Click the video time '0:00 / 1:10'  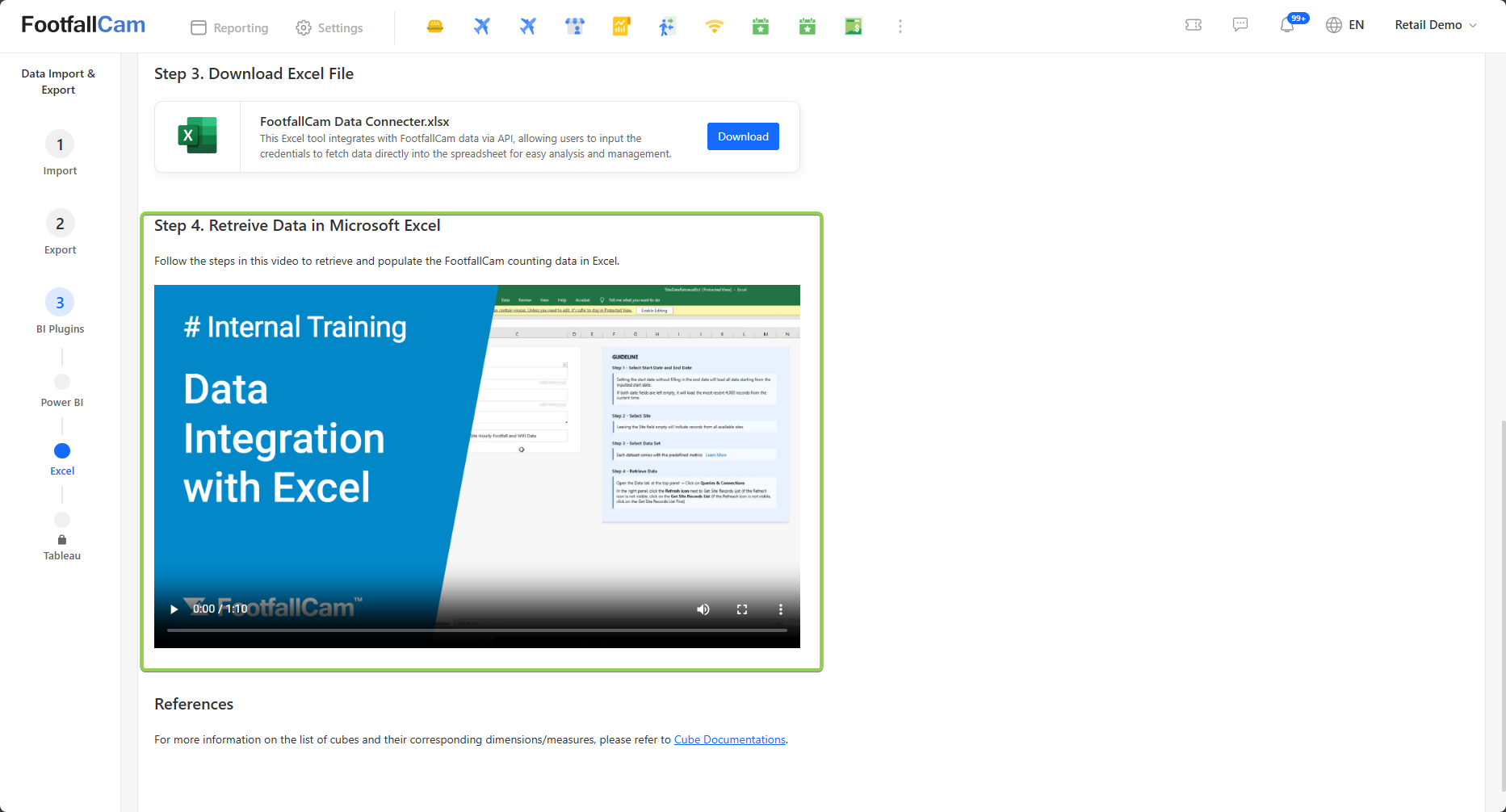click(x=220, y=609)
